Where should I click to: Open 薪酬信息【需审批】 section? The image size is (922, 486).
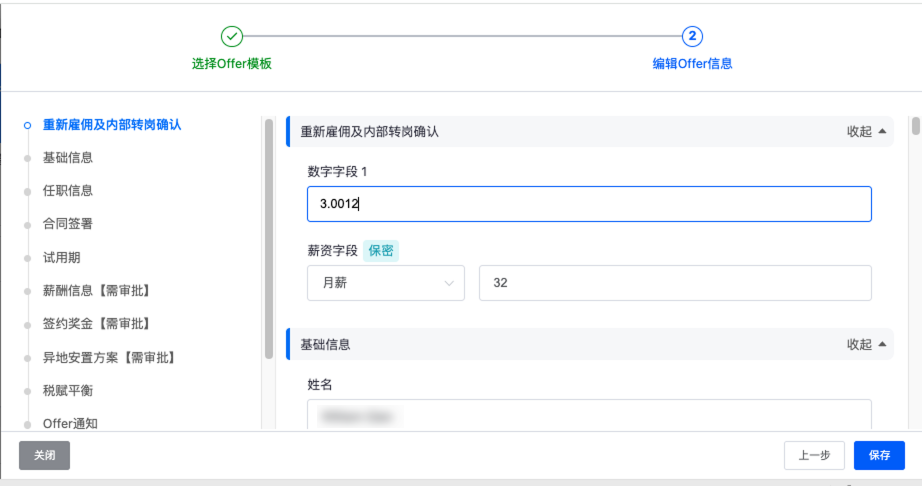tap(96, 290)
